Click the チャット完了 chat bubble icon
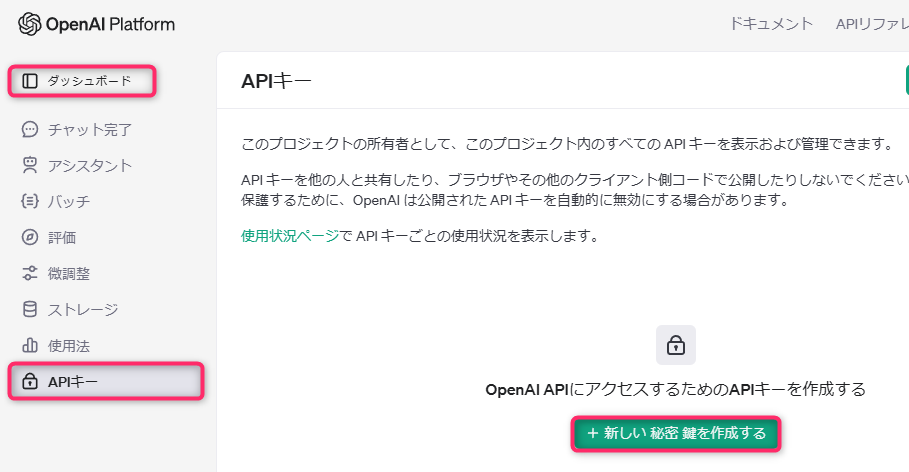909x472 pixels. pos(30,129)
